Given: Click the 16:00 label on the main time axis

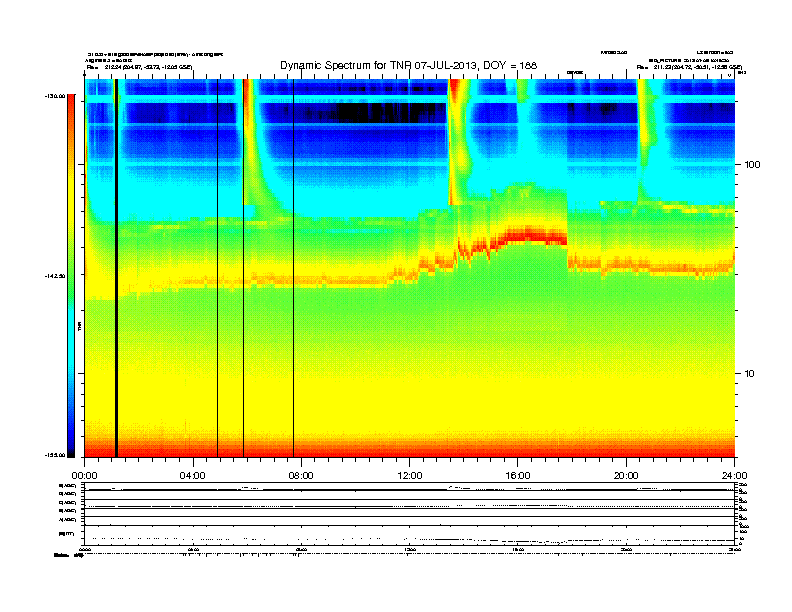Looking at the screenshot, I should coord(518,476).
